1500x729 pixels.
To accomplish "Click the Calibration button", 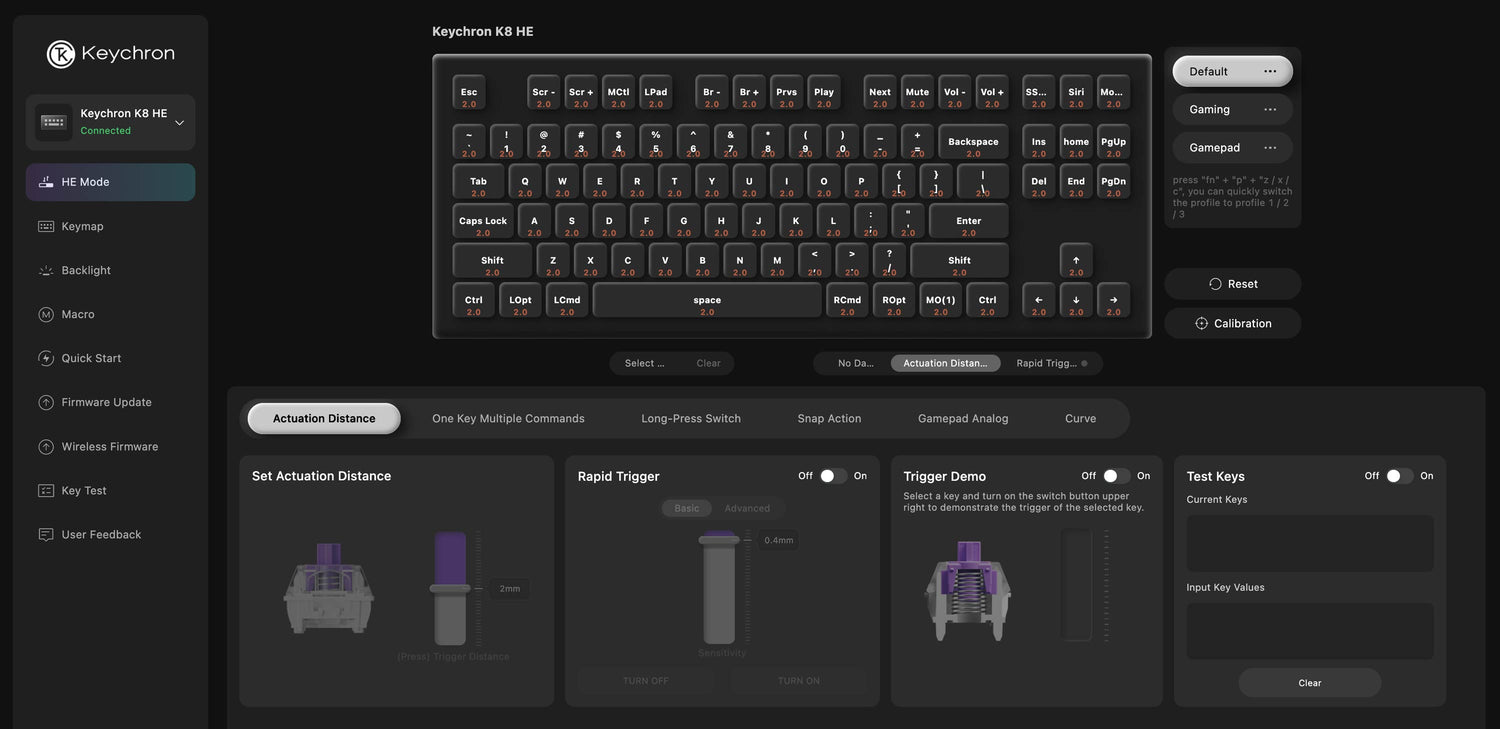I will pyautogui.click(x=1233, y=323).
